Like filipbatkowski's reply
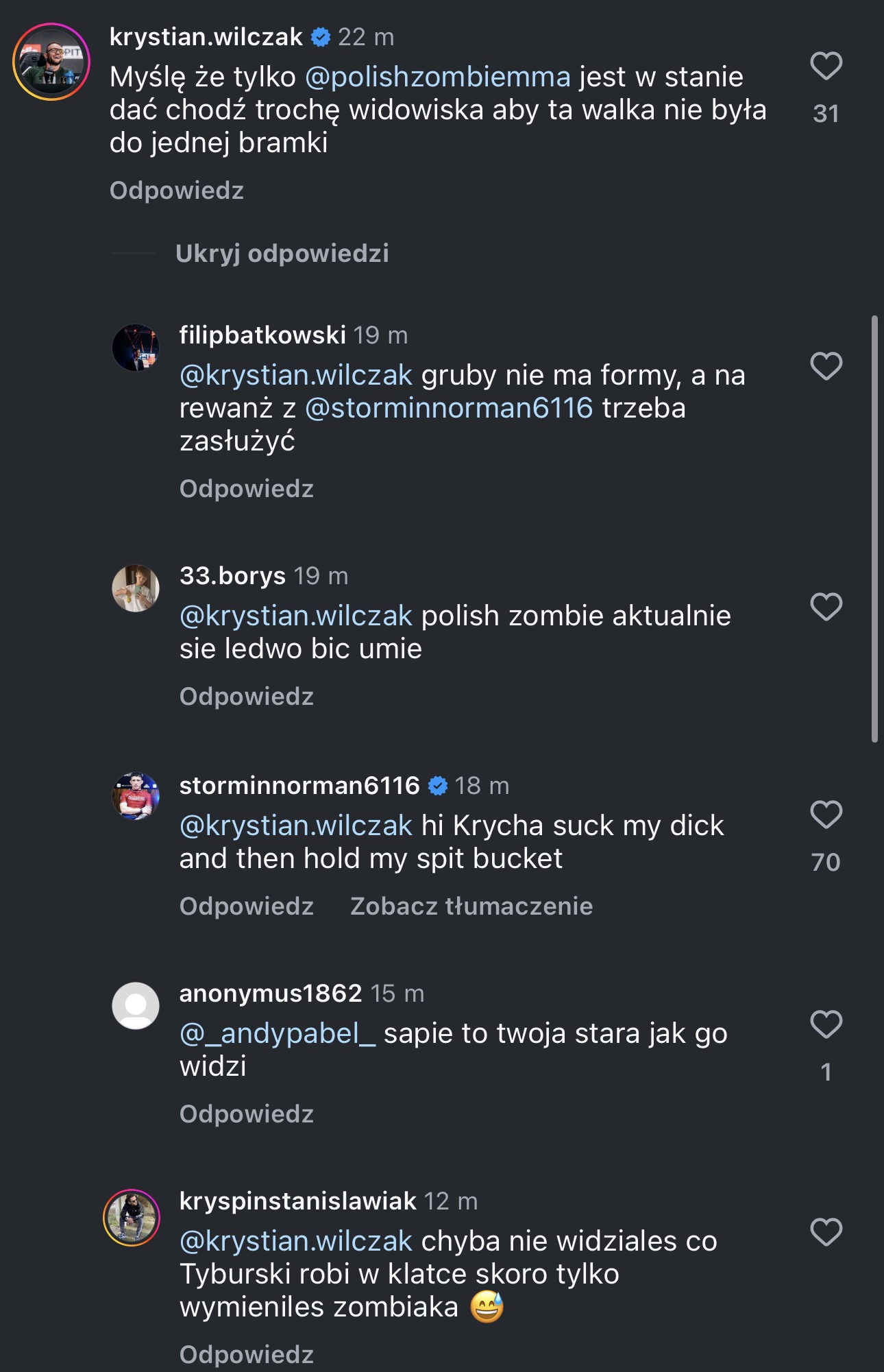Screen dimensions: 884x1372 click(x=826, y=366)
